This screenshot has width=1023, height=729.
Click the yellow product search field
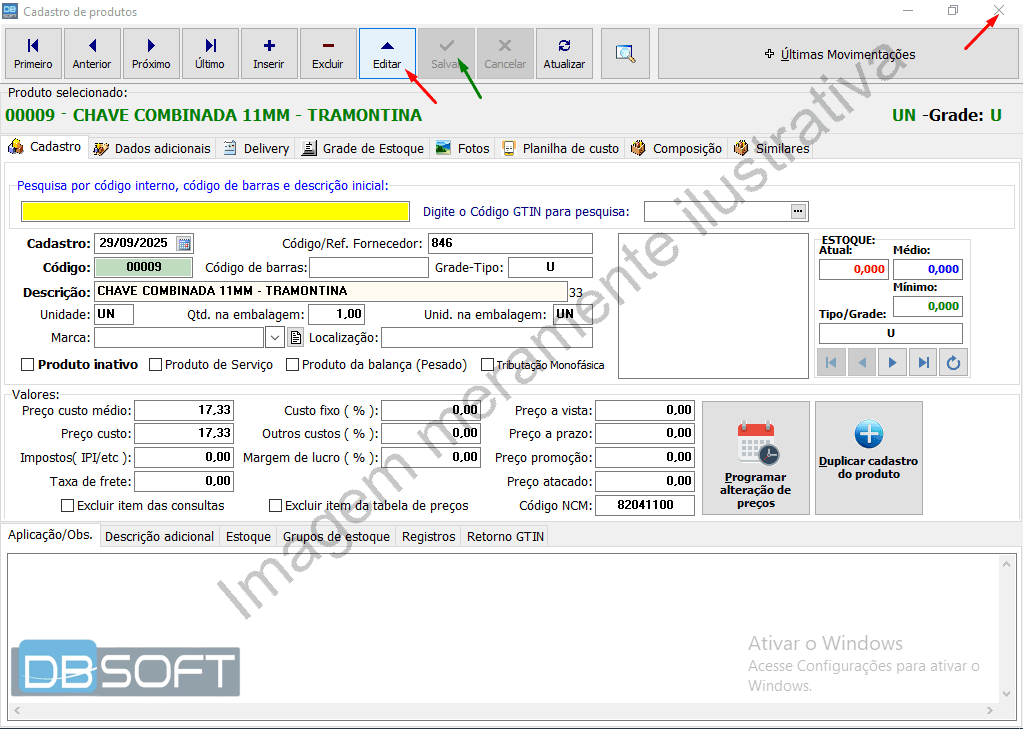pyautogui.click(x=215, y=211)
